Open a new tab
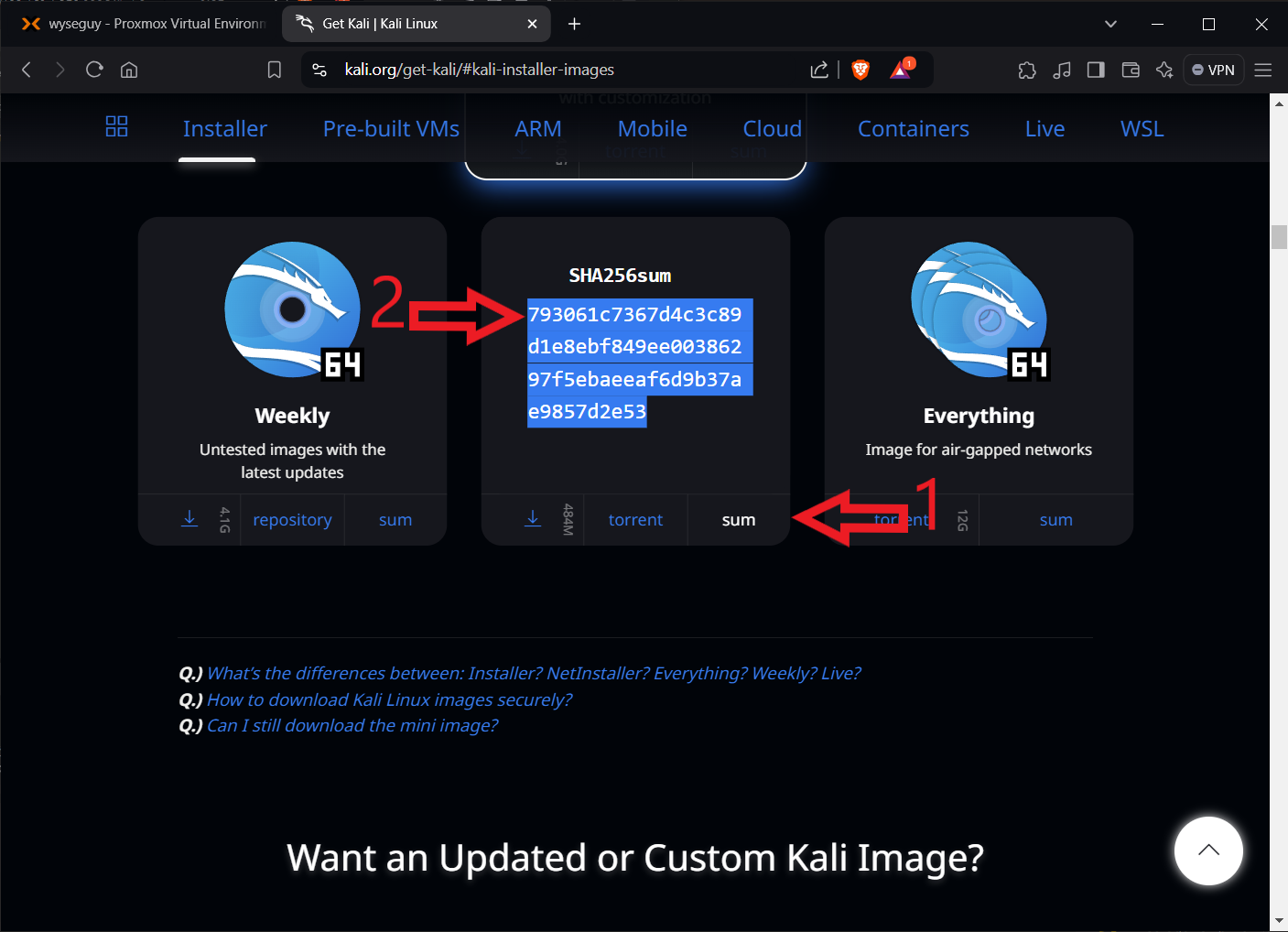Viewport: 1288px width, 932px height. pyautogui.click(x=574, y=24)
